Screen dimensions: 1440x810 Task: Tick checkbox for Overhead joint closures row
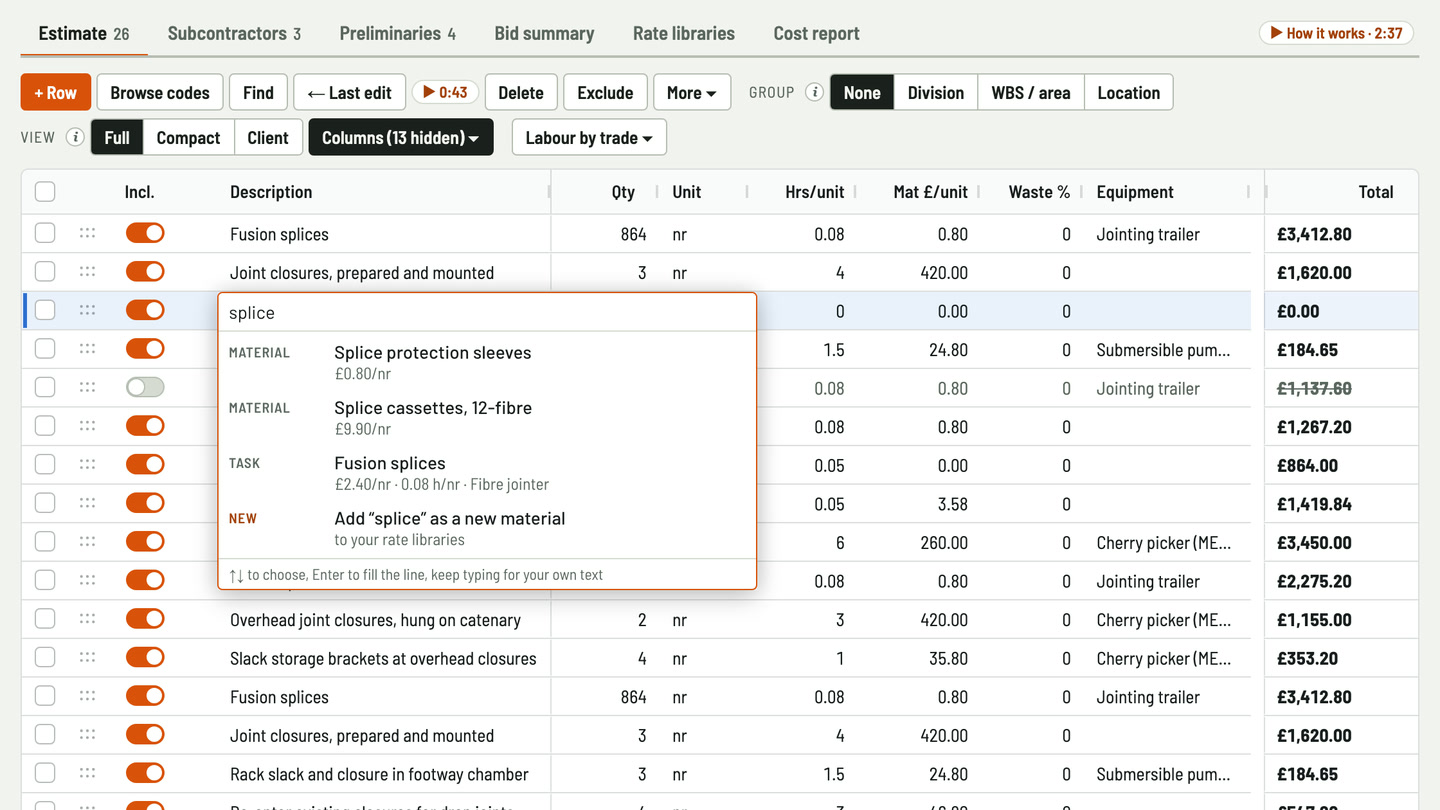pyautogui.click(x=45, y=620)
